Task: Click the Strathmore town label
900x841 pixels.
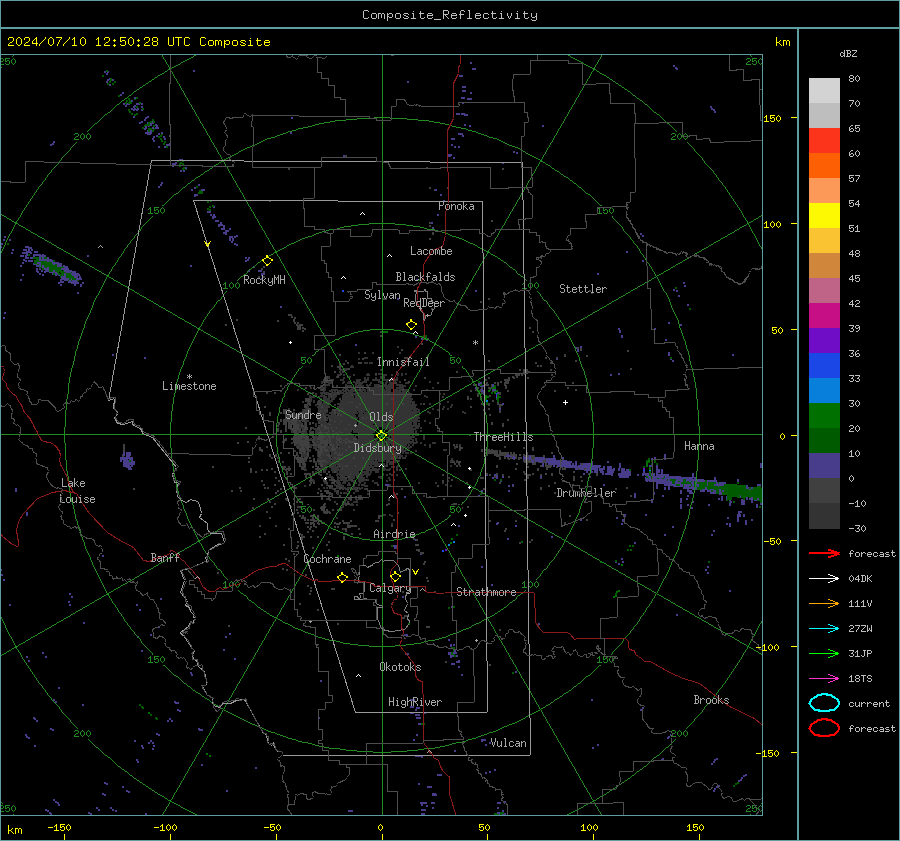Action: pos(486,592)
